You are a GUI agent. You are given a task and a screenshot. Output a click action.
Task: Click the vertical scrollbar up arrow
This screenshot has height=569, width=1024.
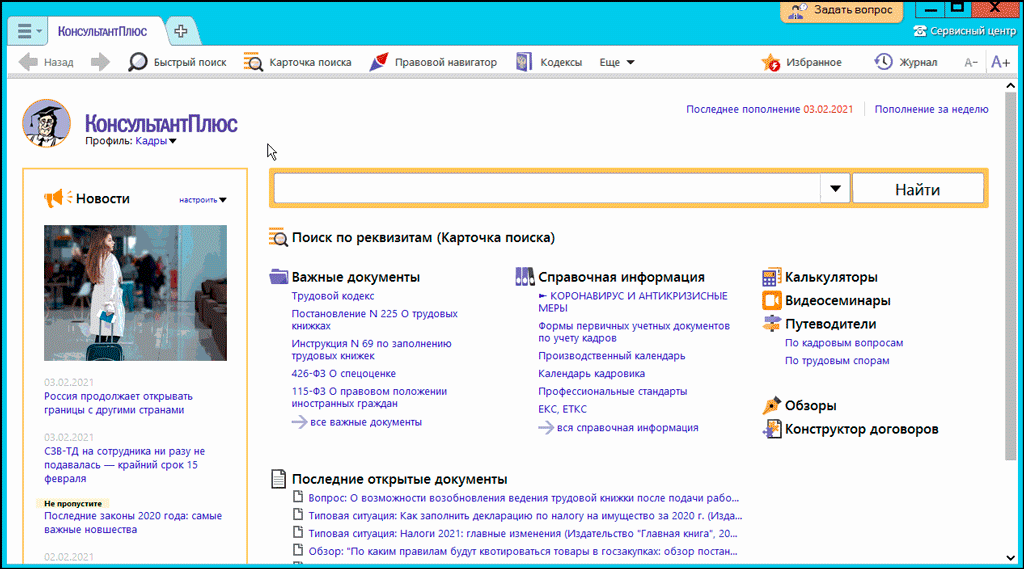(1011, 86)
